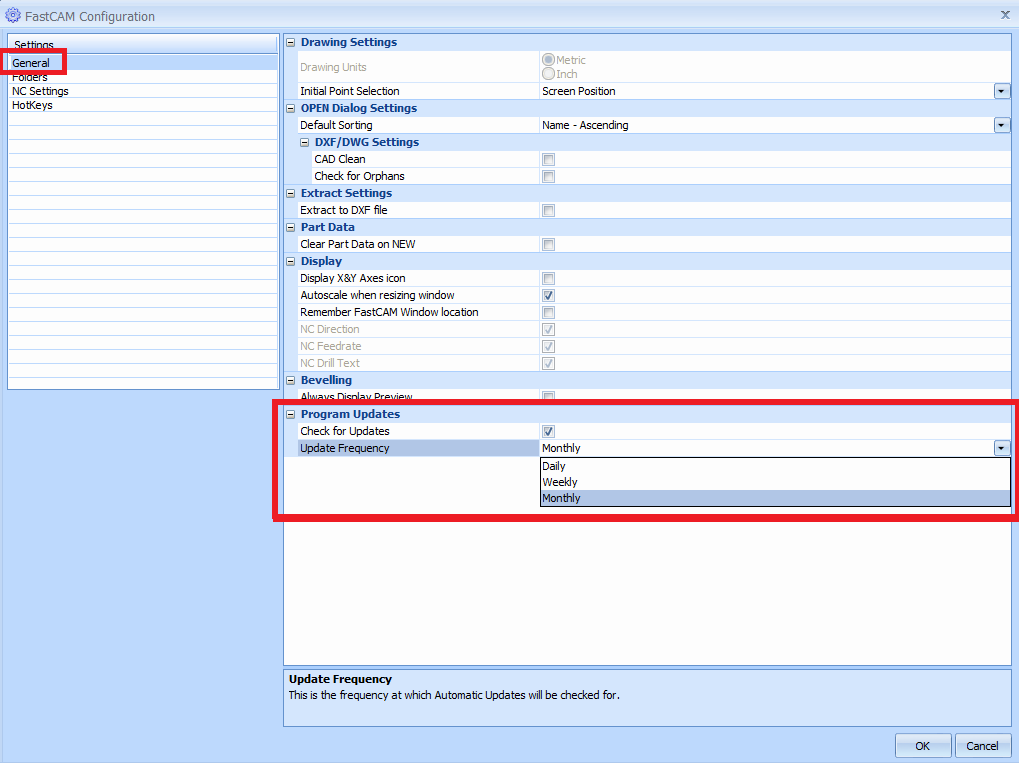The image size is (1019, 763).
Task: Choose Monthly from the frequency list
Action: [775, 498]
